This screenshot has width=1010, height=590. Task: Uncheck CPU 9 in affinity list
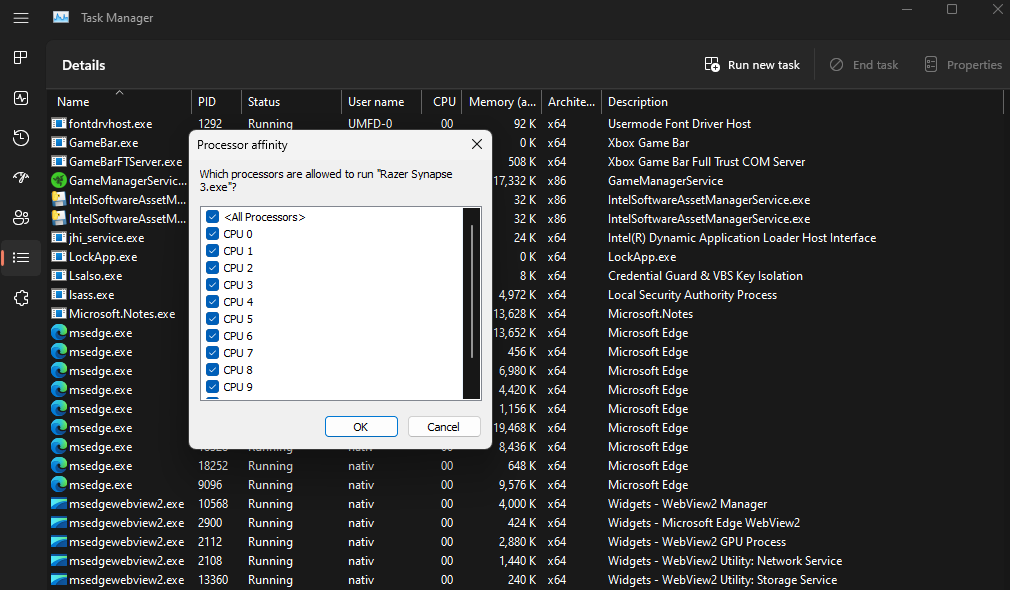click(x=213, y=387)
